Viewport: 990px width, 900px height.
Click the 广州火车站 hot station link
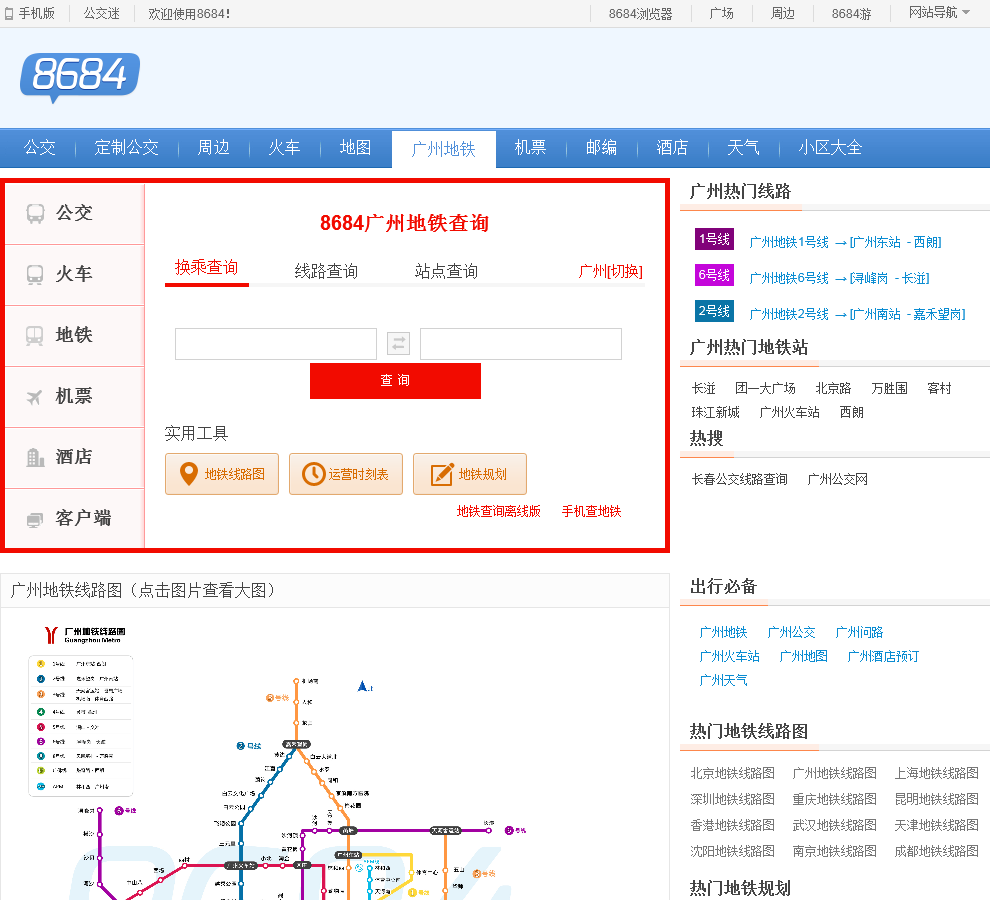tap(789, 412)
